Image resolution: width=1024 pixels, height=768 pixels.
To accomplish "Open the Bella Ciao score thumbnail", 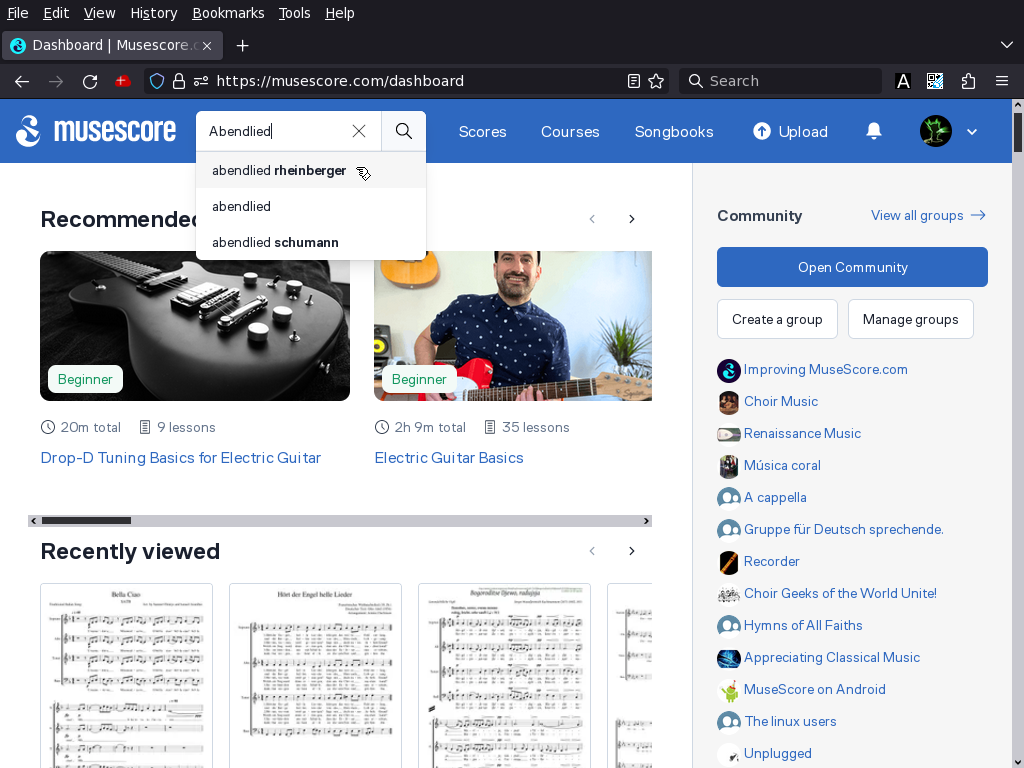I will [126, 676].
